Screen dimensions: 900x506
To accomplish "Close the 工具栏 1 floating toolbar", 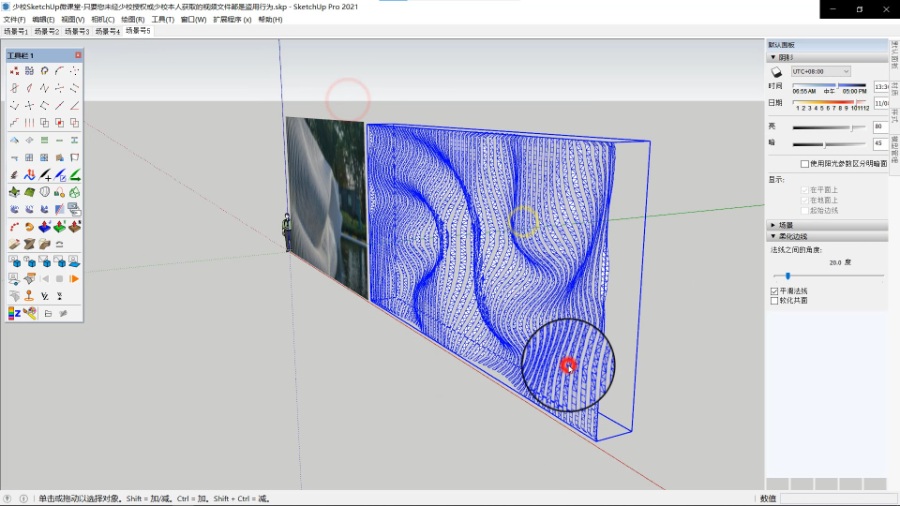I will tap(78, 55).
